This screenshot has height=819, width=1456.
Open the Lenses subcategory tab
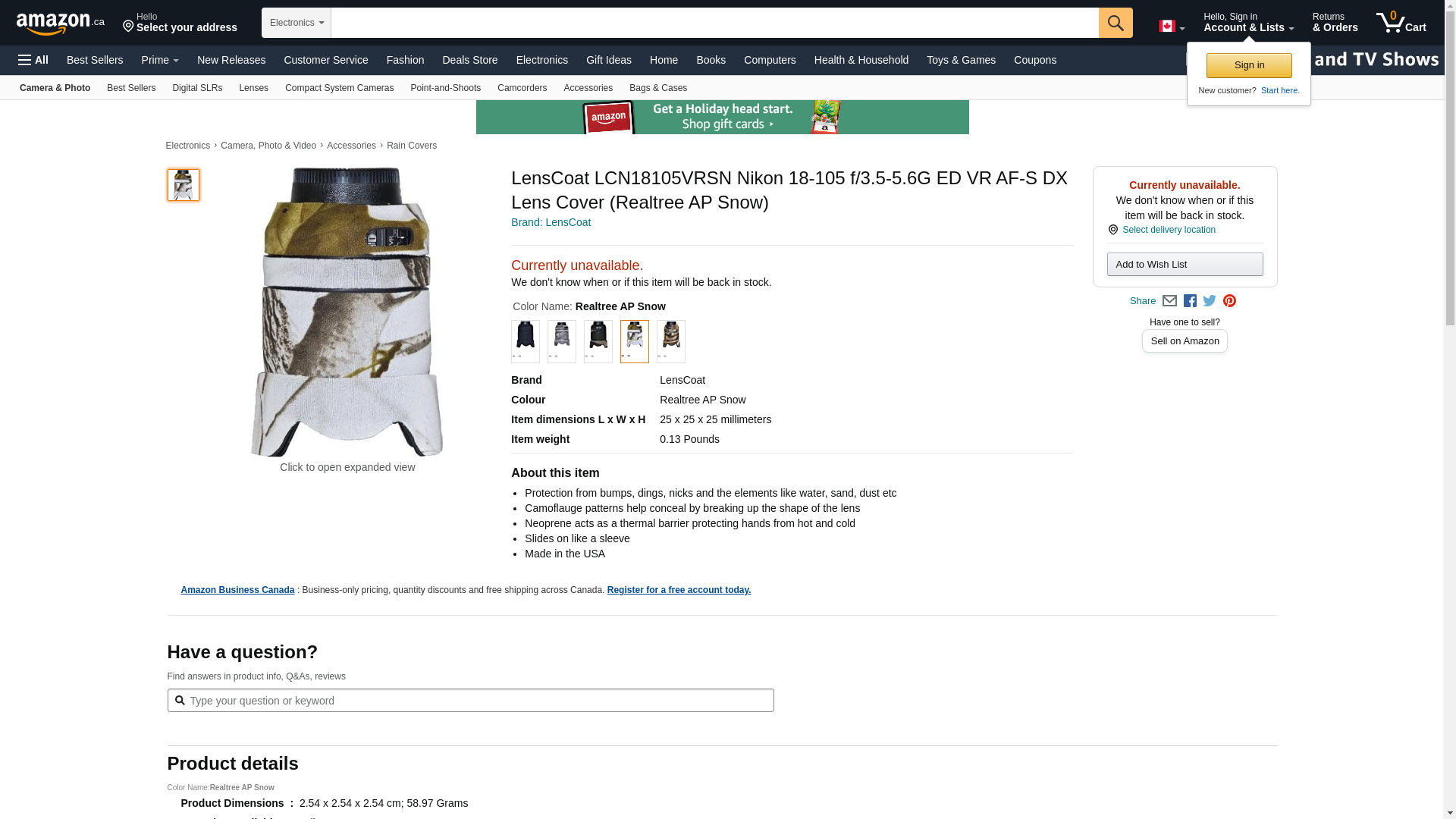[253, 88]
